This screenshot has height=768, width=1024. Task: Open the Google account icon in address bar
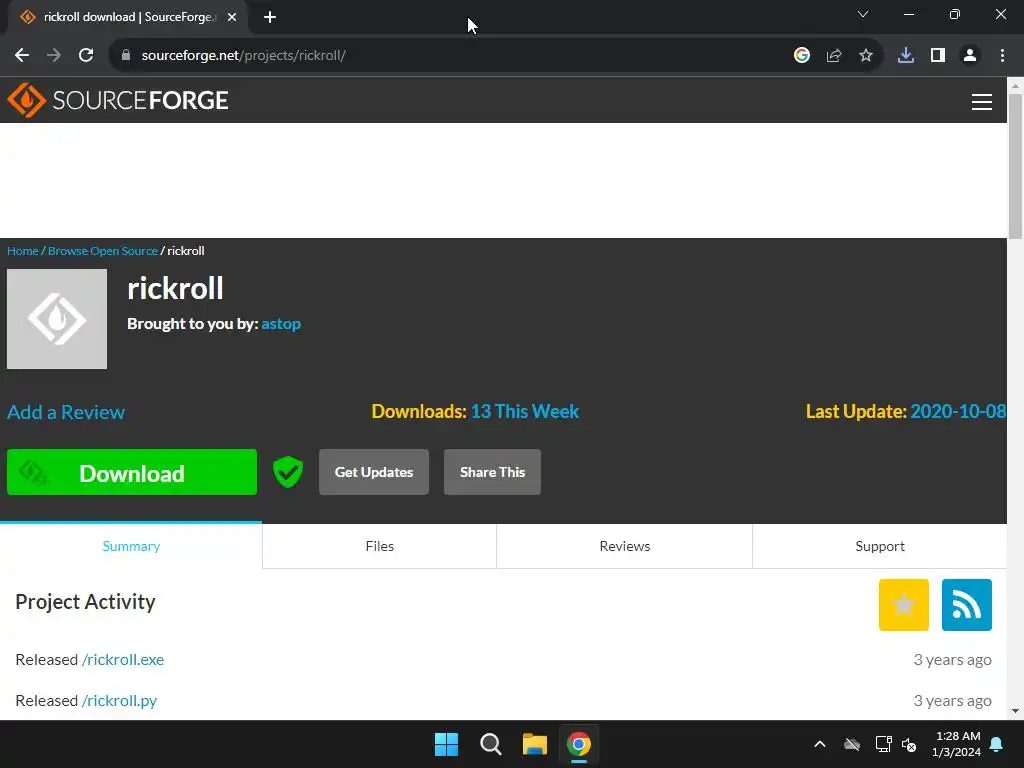802,55
